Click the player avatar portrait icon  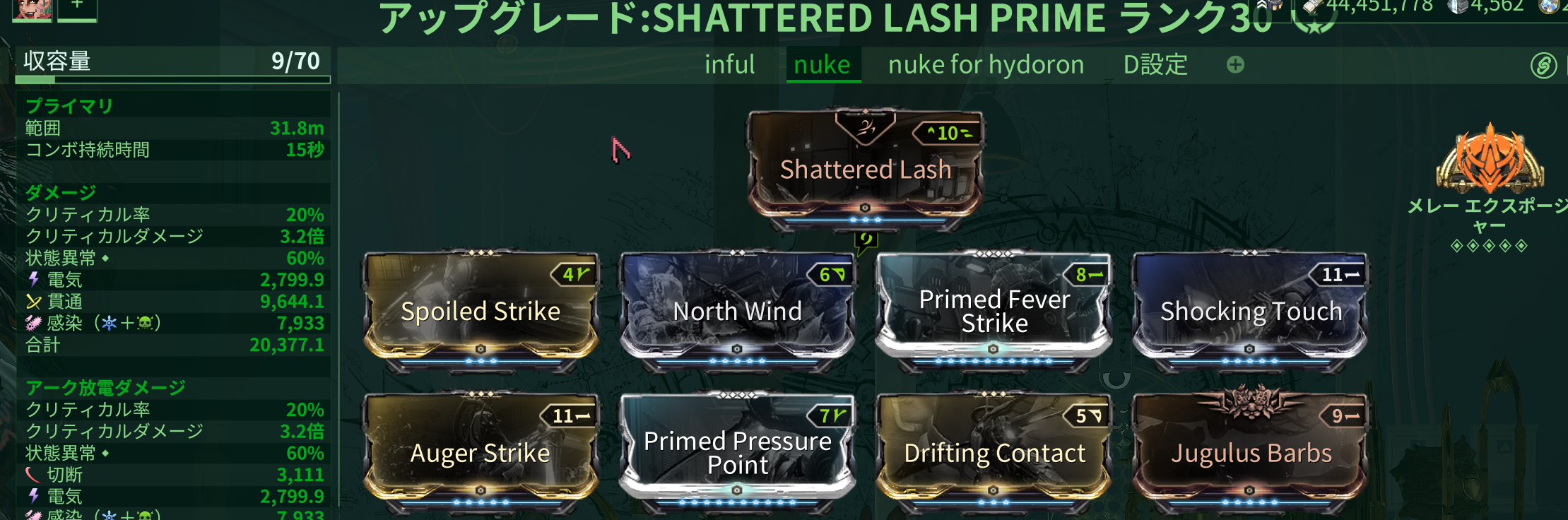point(33,8)
